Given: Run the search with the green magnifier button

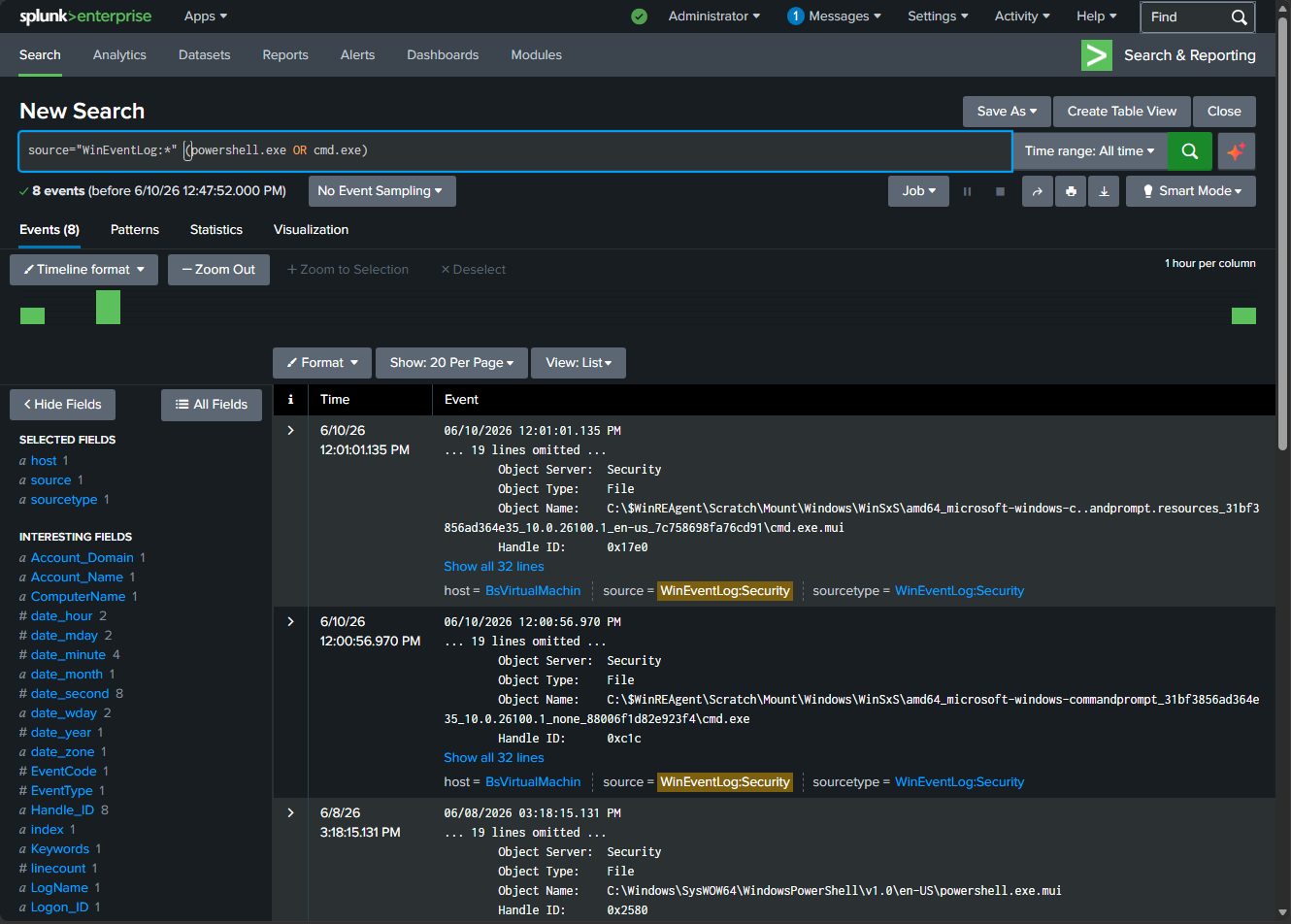Looking at the screenshot, I should pyautogui.click(x=1189, y=151).
